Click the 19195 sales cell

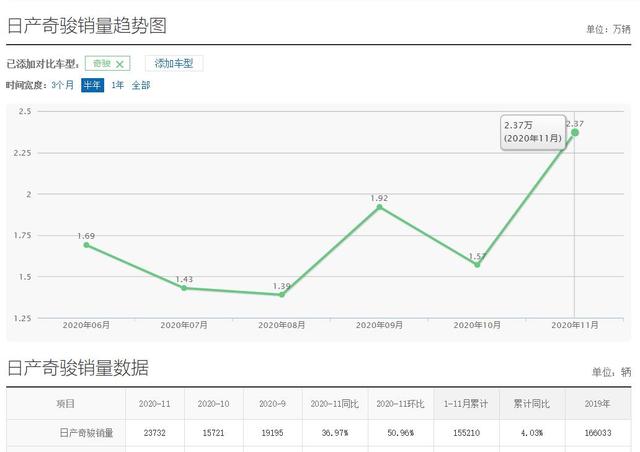pyautogui.click(x=272, y=433)
